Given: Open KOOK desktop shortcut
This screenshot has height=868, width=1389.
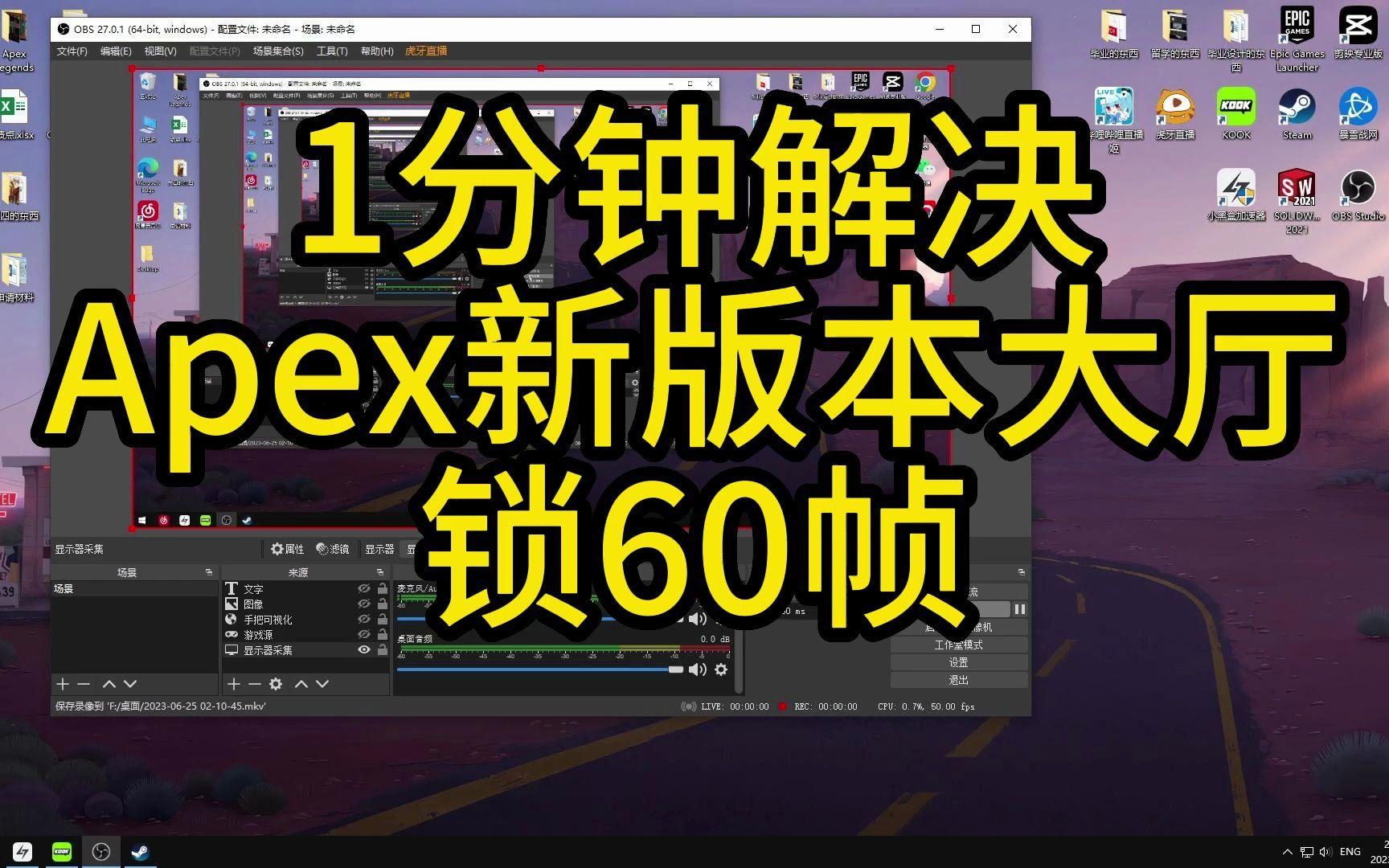Looking at the screenshot, I should pyautogui.click(x=1236, y=114).
